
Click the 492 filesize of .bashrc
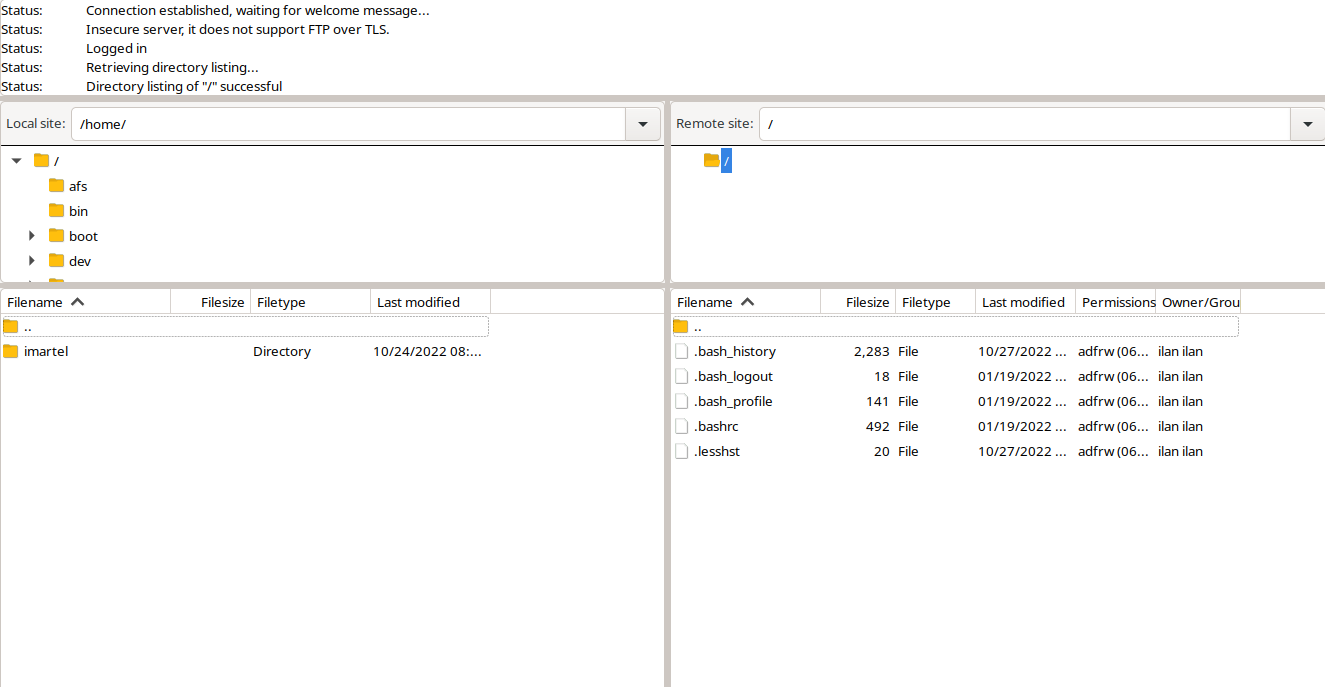point(878,427)
